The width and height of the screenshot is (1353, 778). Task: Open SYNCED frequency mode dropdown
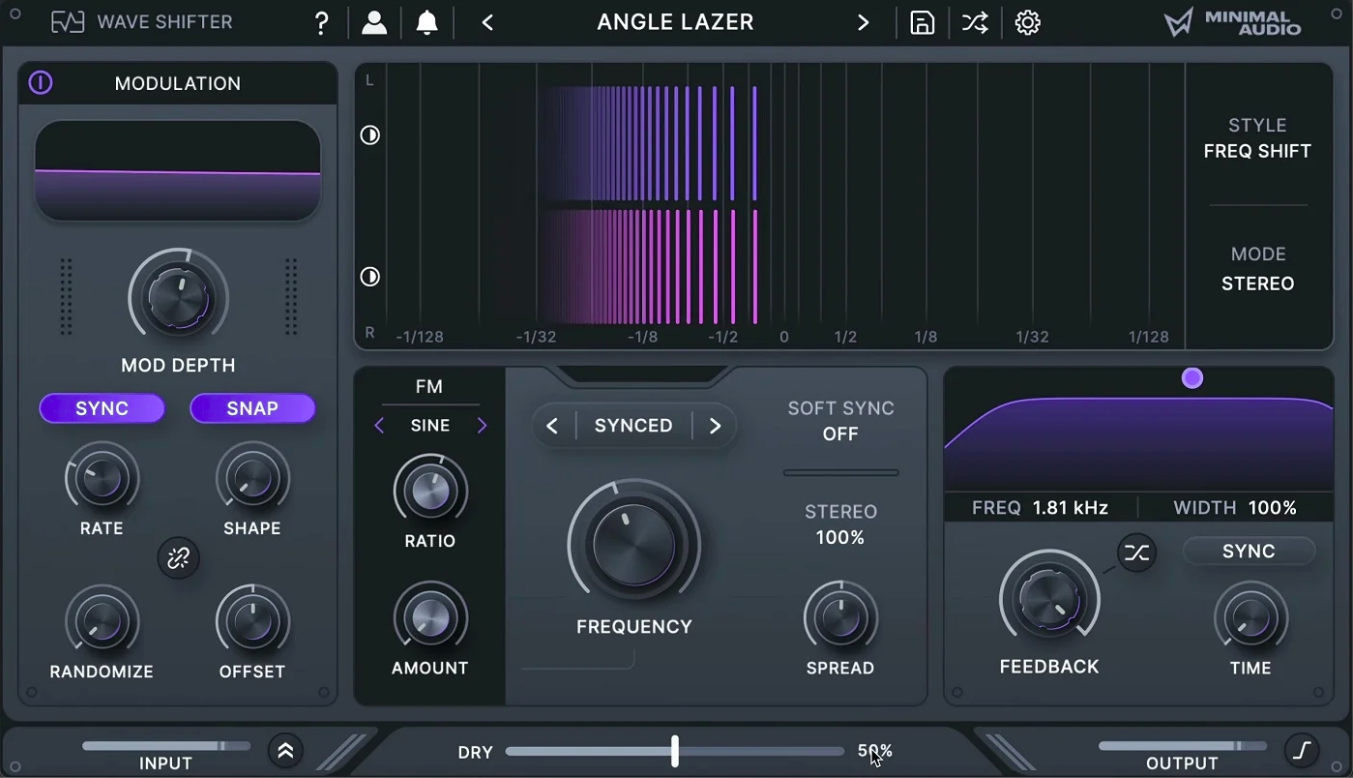(633, 426)
